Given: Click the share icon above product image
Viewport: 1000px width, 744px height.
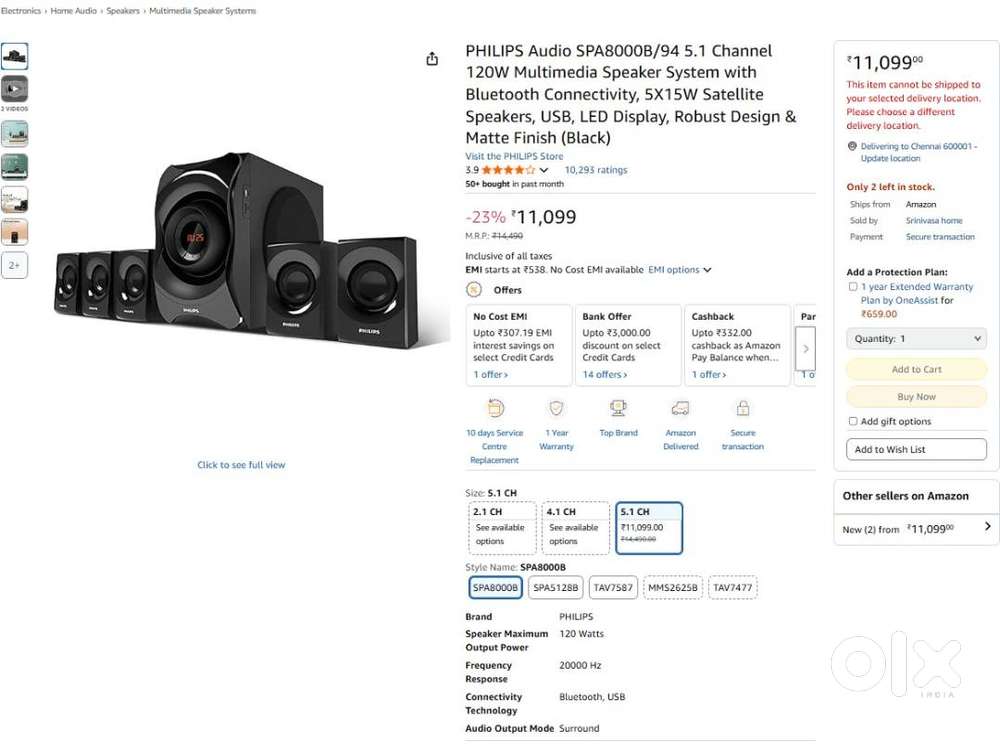Looking at the screenshot, I should (x=432, y=59).
